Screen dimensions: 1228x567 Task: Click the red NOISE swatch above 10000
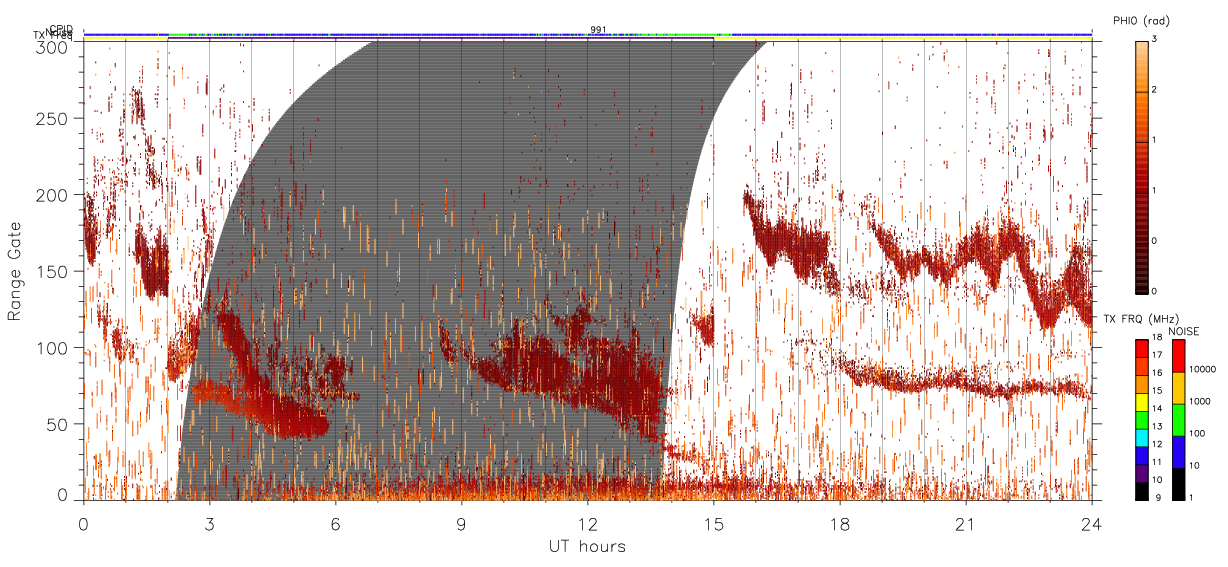(1178, 356)
